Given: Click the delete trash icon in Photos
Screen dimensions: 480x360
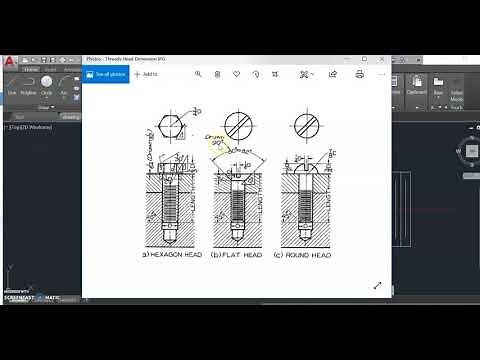Looking at the screenshot, I should (217, 74).
